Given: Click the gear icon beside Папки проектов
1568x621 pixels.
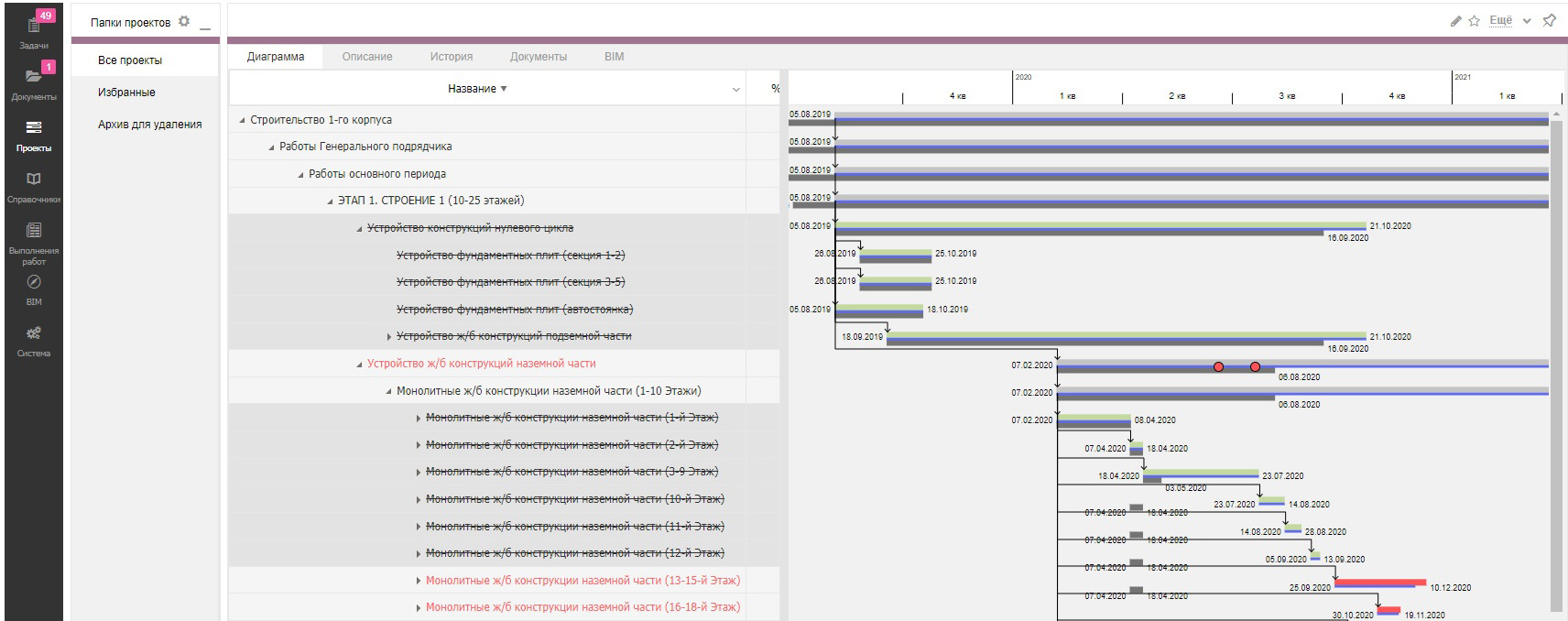Looking at the screenshot, I should [184, 21].
